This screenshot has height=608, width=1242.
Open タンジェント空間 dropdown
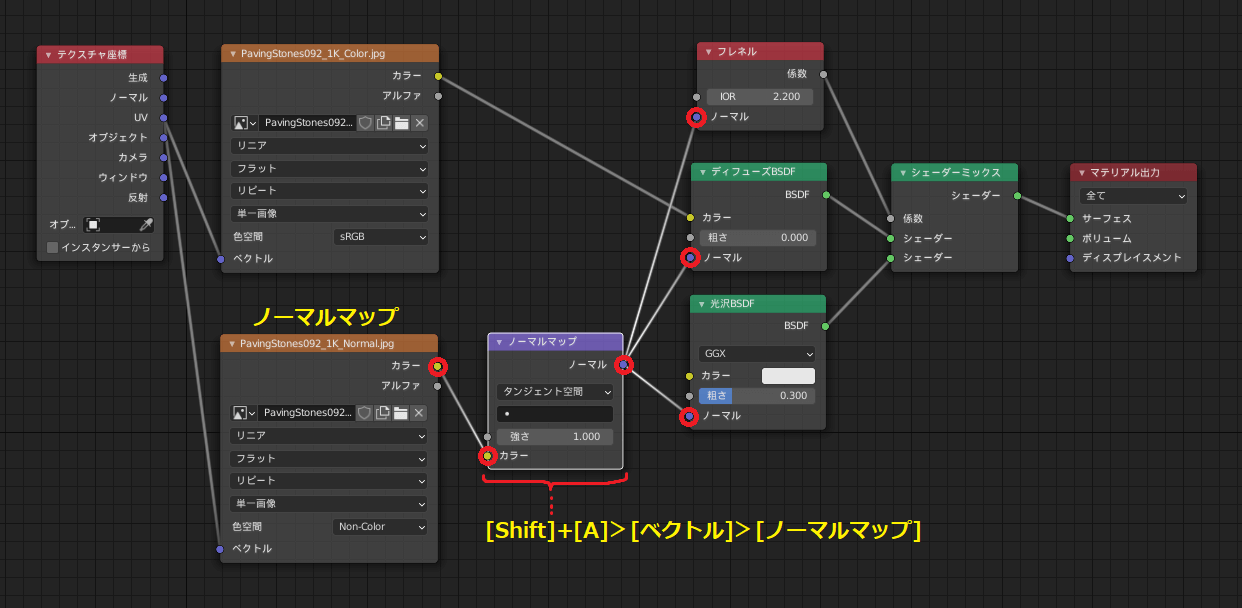pyautogui.click(x=555, y=392)
